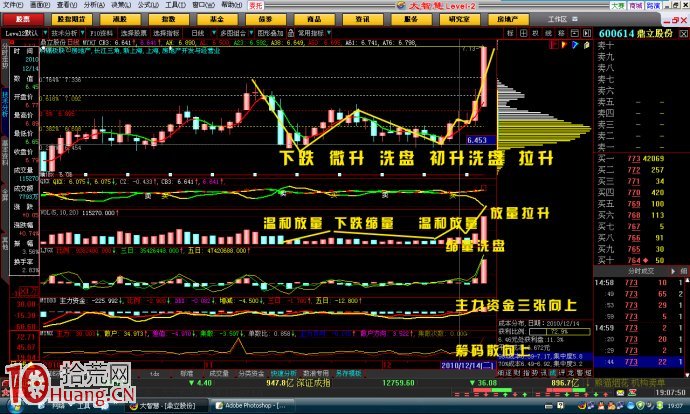The width and height of the screenshot is (690, 414).
Task: Click the 路演 button in title bar
Action: click(x=653, y=5)
